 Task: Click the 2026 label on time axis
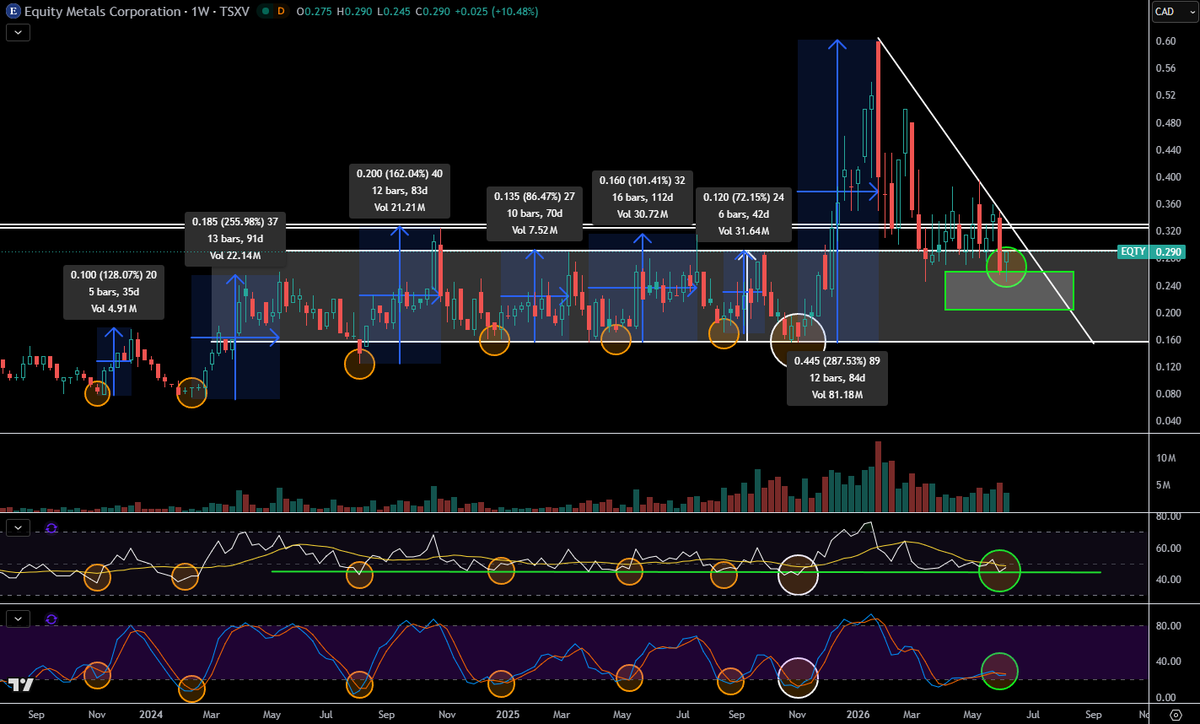tap(856, 714)
